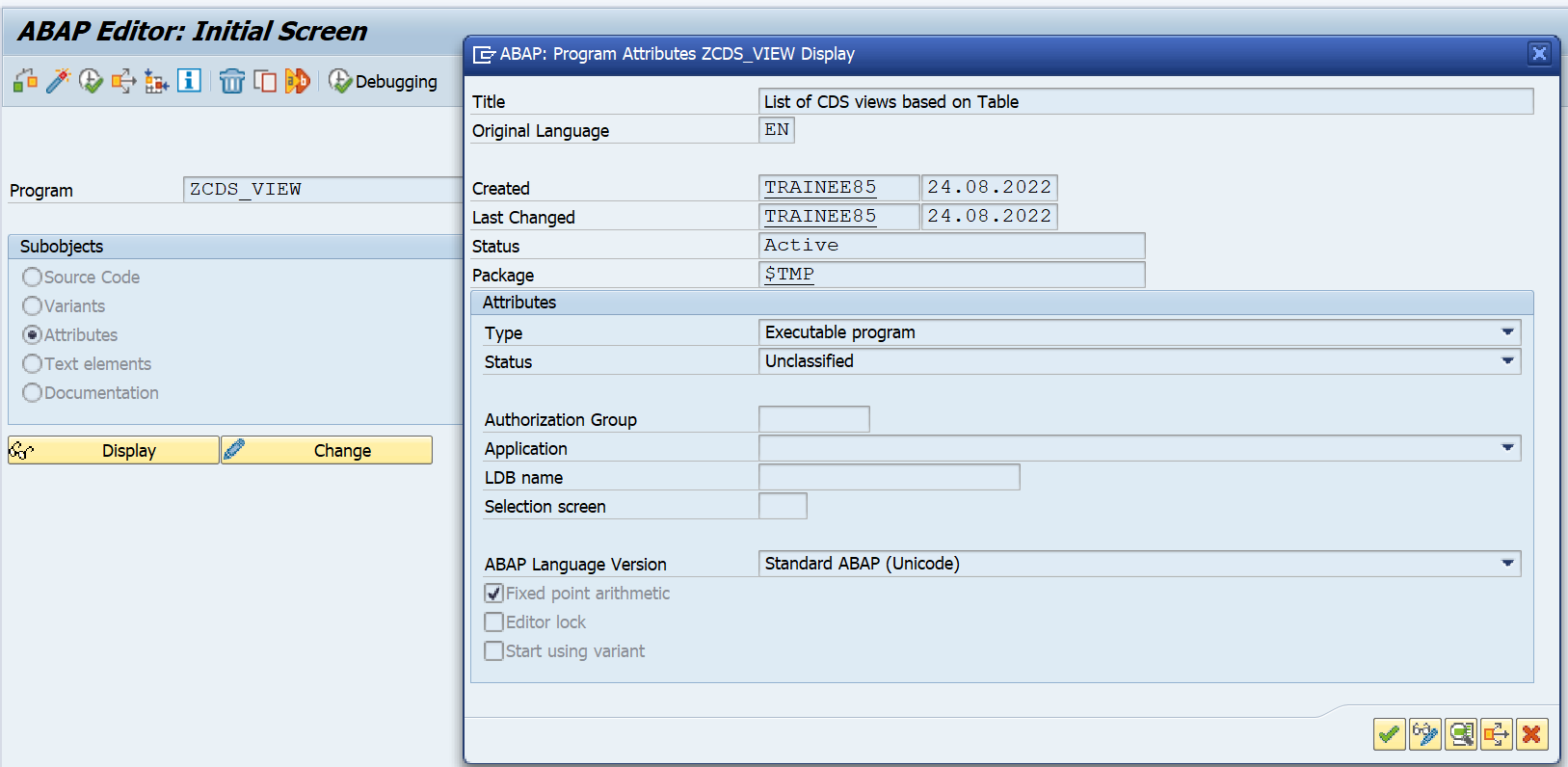Open the program Type dropdown

click(x=1507, y=332)
